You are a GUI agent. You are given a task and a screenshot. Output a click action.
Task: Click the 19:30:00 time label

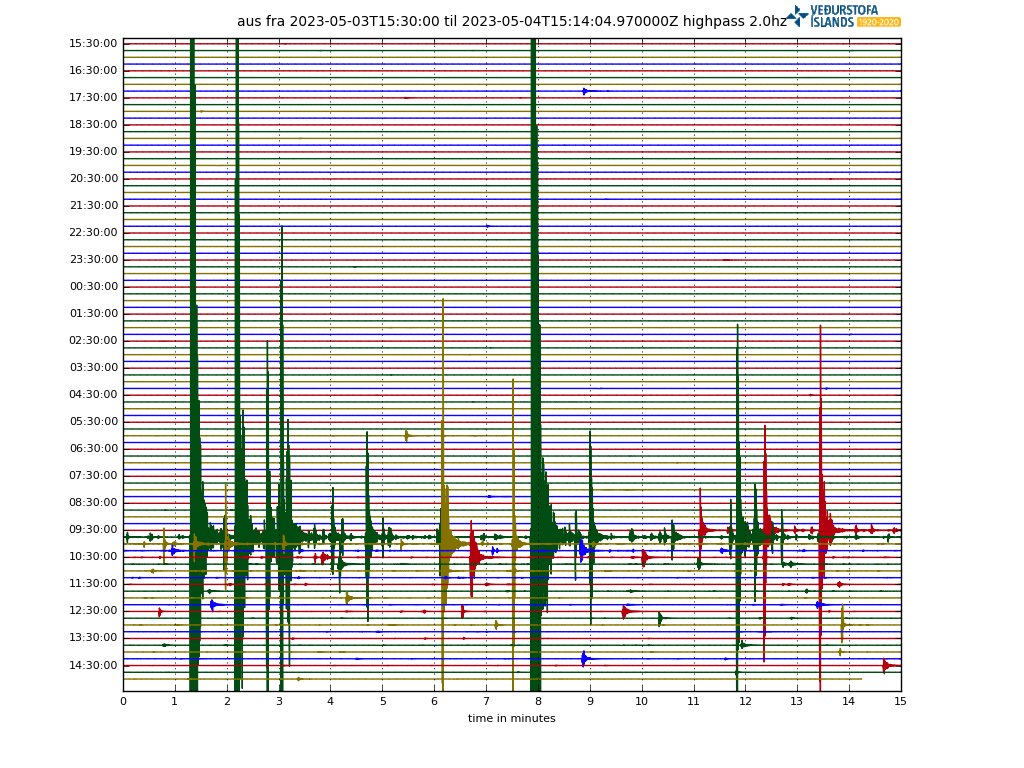[93, 152]
